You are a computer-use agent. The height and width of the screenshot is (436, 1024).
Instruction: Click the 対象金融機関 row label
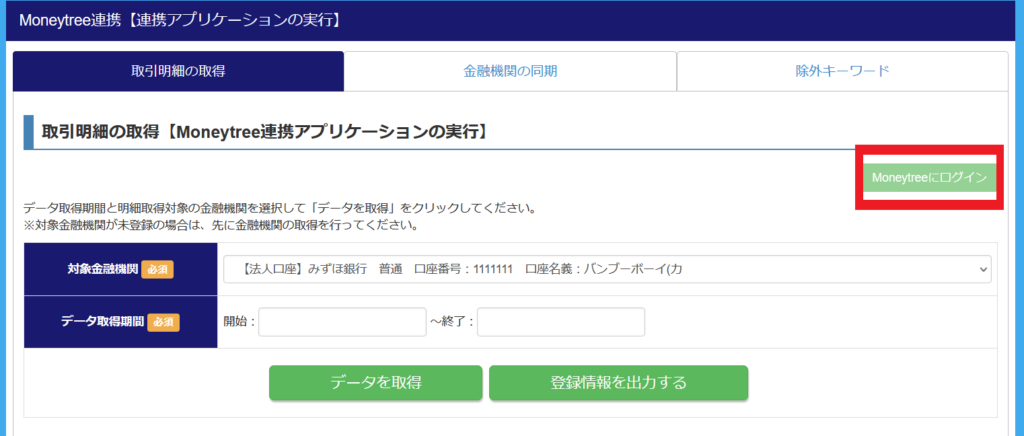click(102, 269)
